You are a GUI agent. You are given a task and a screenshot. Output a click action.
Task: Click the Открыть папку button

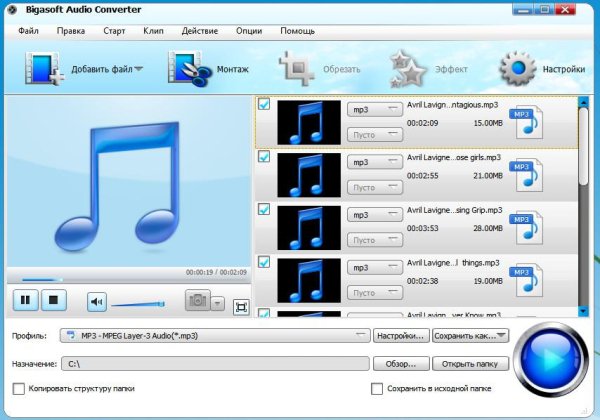pos(470,364)
